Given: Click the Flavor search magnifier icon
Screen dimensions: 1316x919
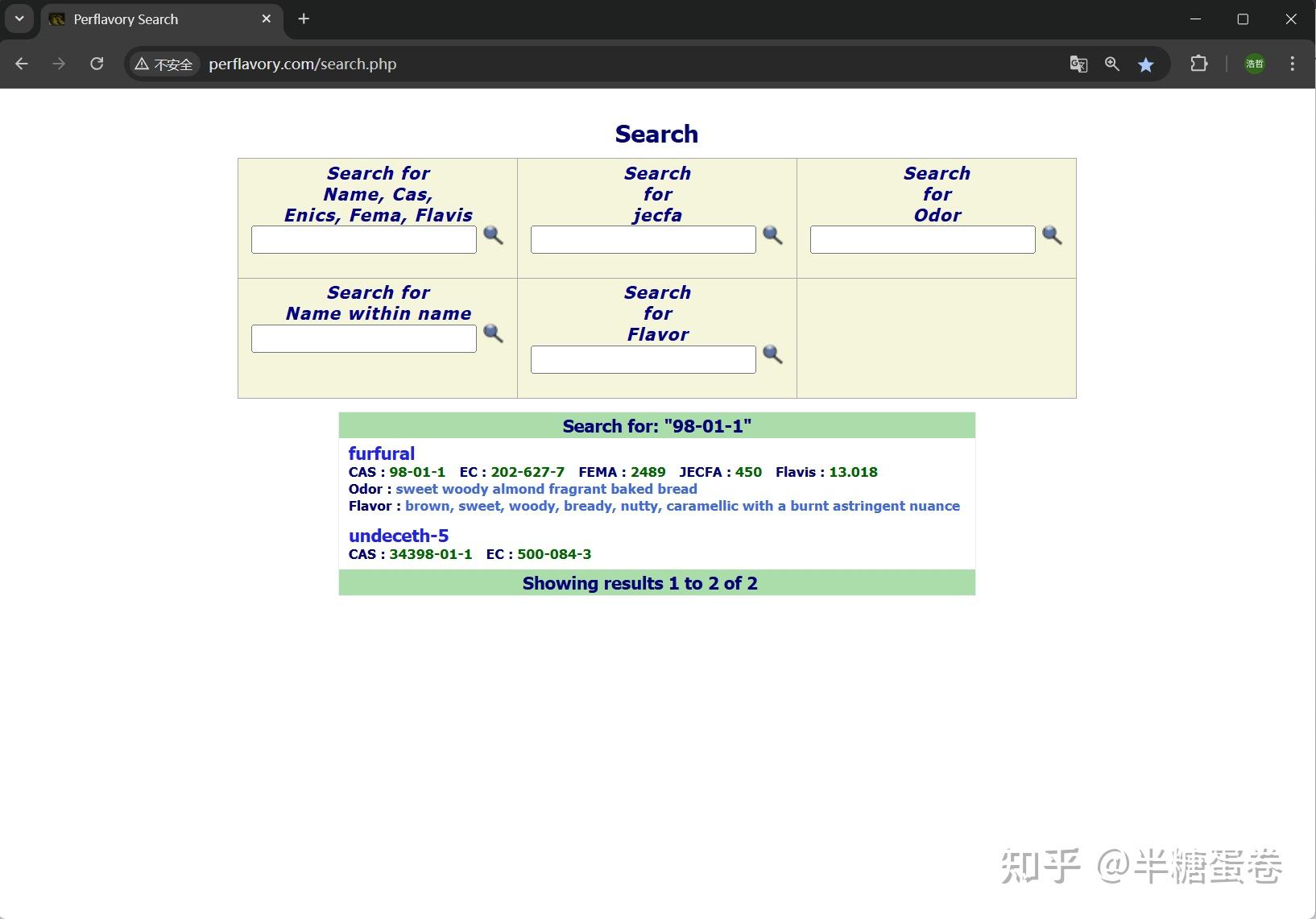Looking at the screenshot, I should [774, 355].
